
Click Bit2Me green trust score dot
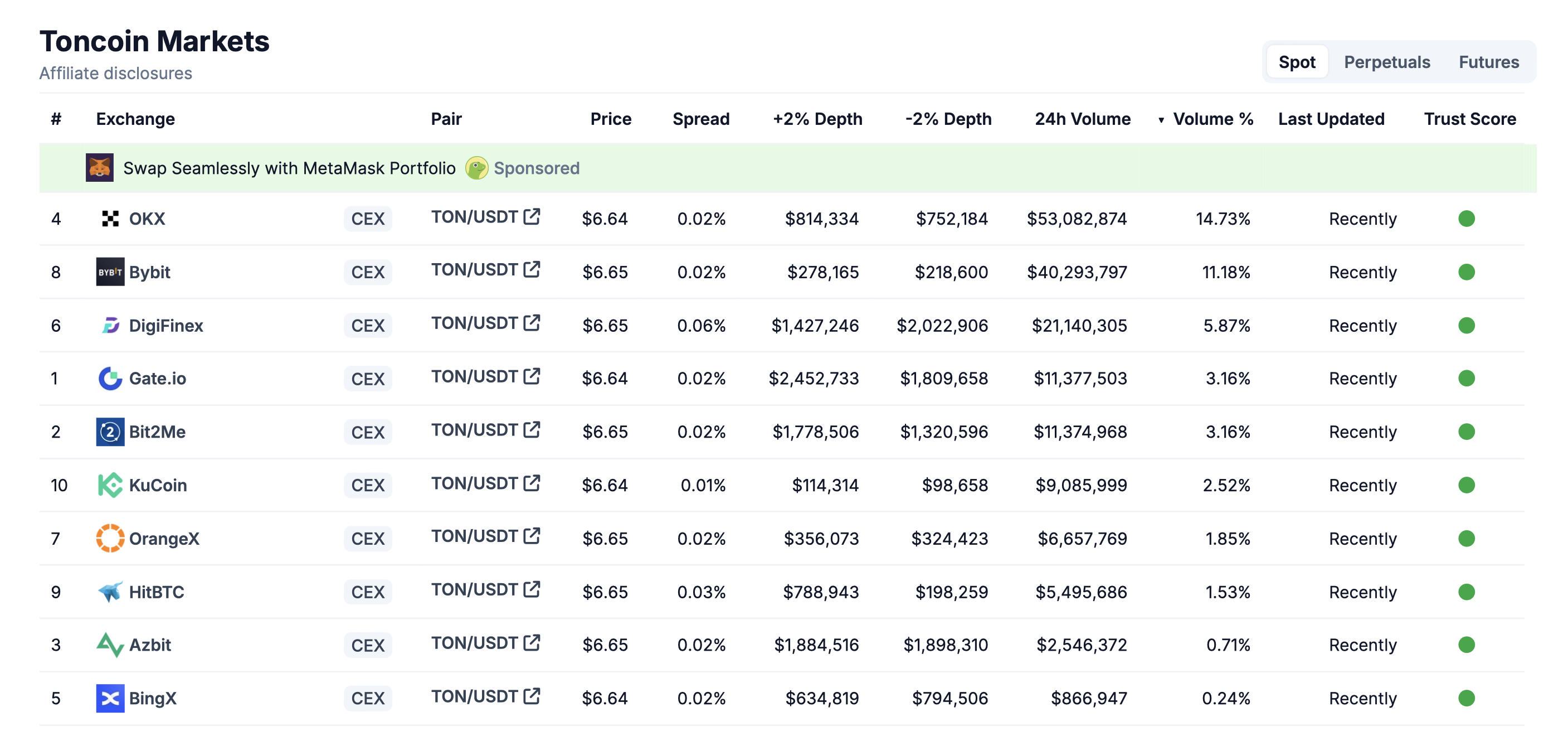click(x=1467, y=432)
